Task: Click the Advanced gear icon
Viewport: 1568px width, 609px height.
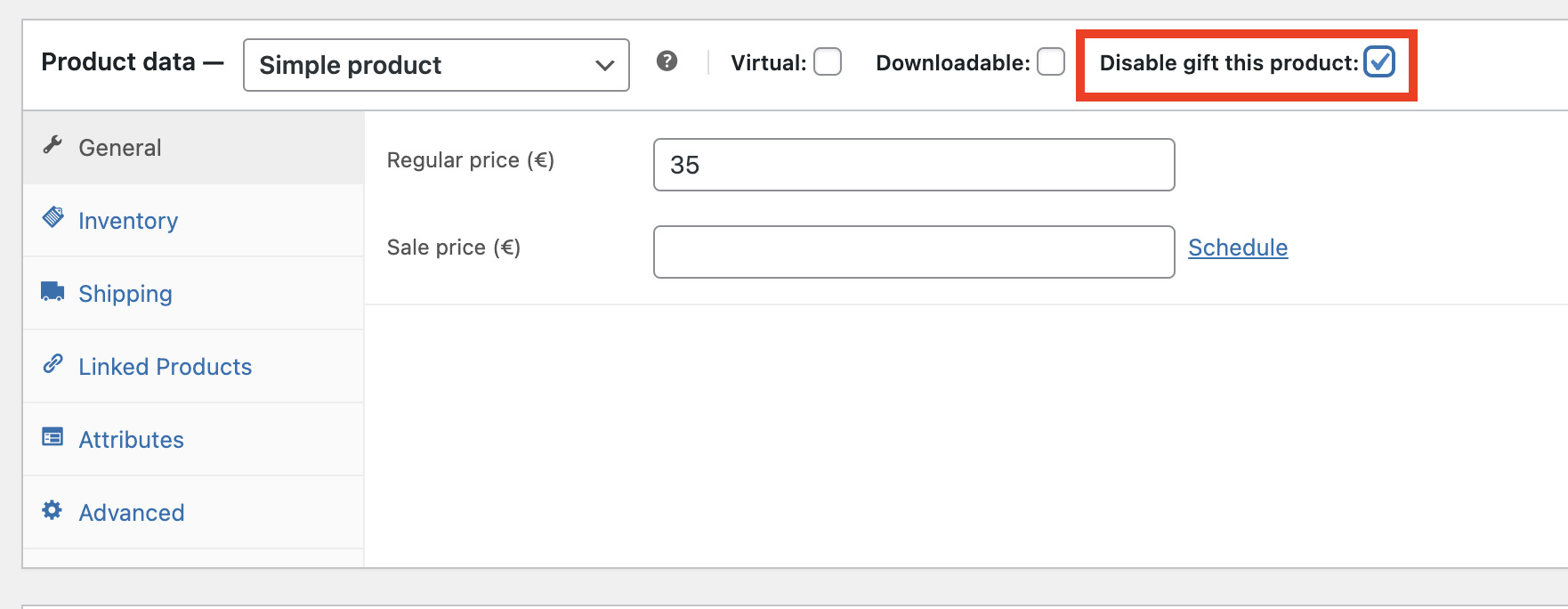Action: click(53, 509)
